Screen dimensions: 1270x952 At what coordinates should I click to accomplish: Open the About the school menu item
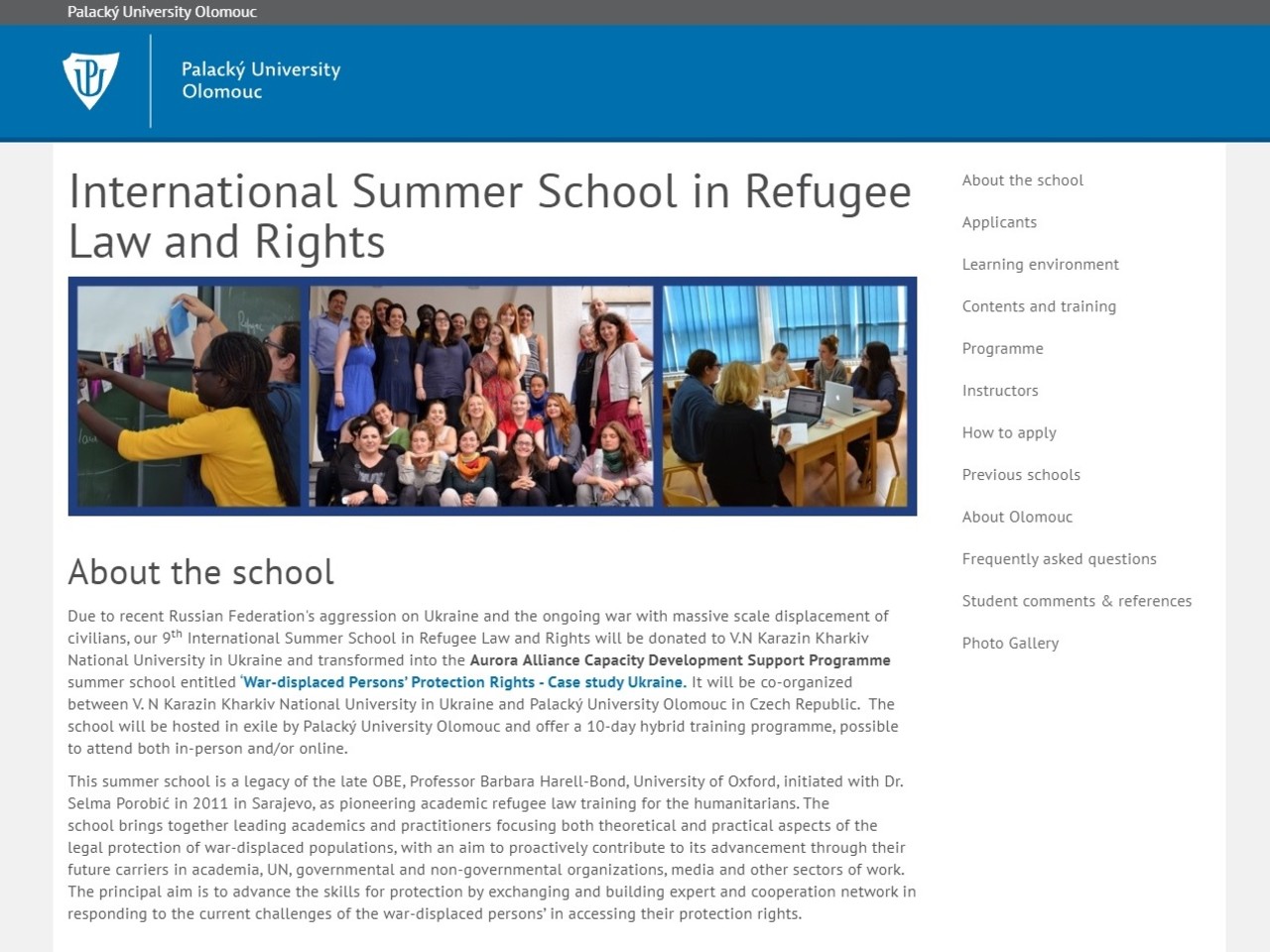coord(1022,180)
